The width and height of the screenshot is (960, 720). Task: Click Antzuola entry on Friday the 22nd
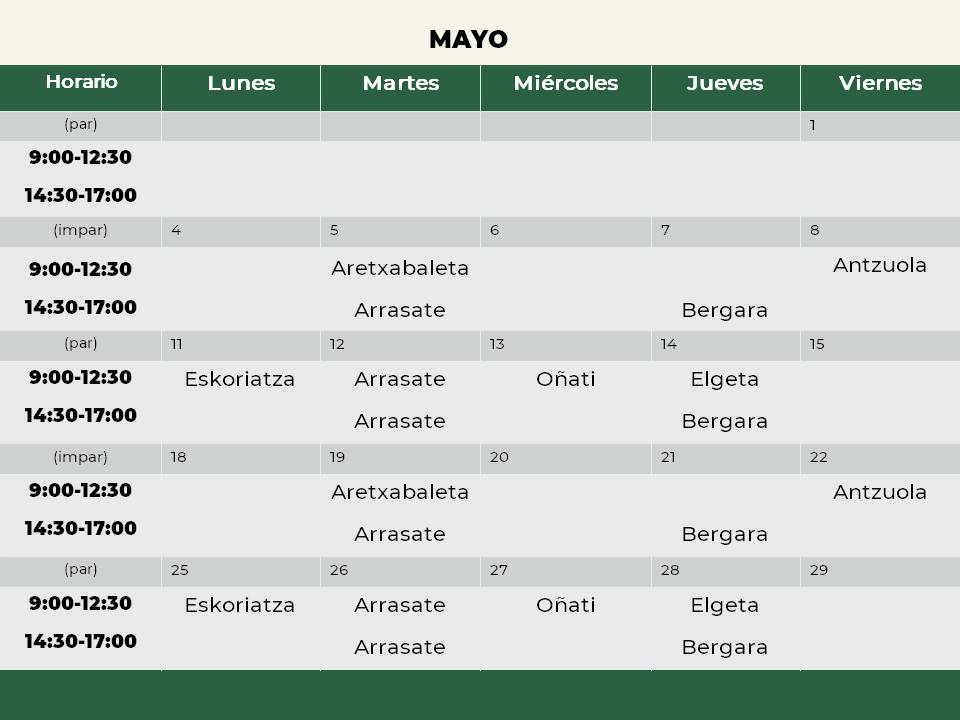click(x=880, y=492)
